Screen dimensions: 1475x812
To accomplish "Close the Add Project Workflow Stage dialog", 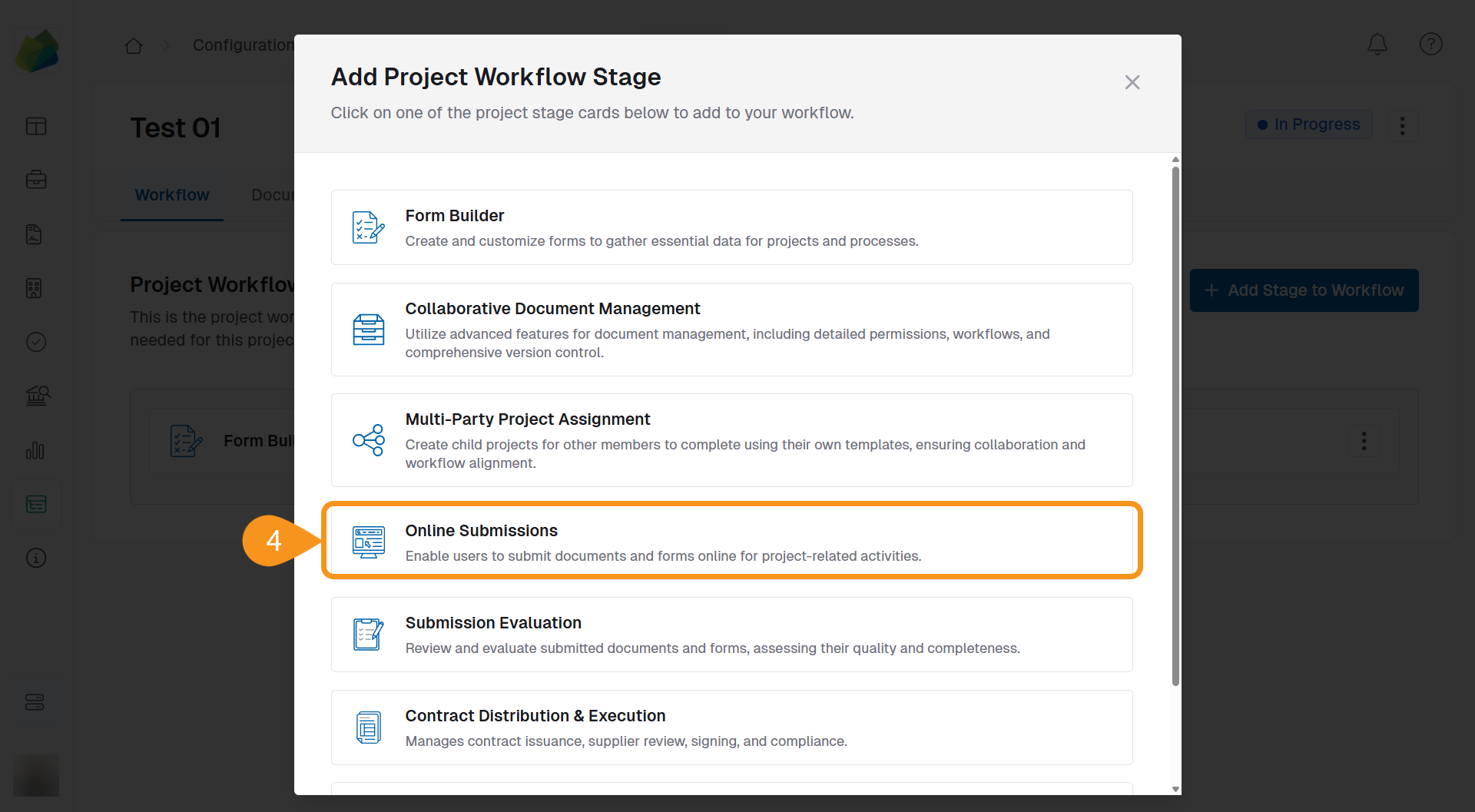I will (x=1132, y=82).
